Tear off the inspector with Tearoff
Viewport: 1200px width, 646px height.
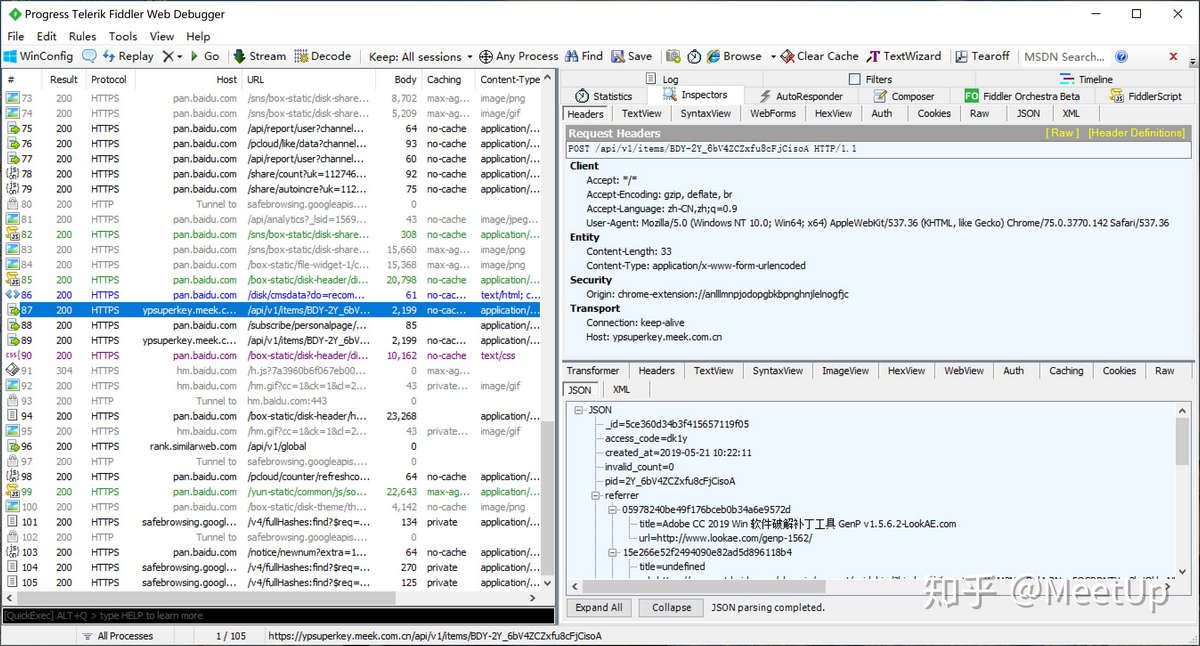981,56
